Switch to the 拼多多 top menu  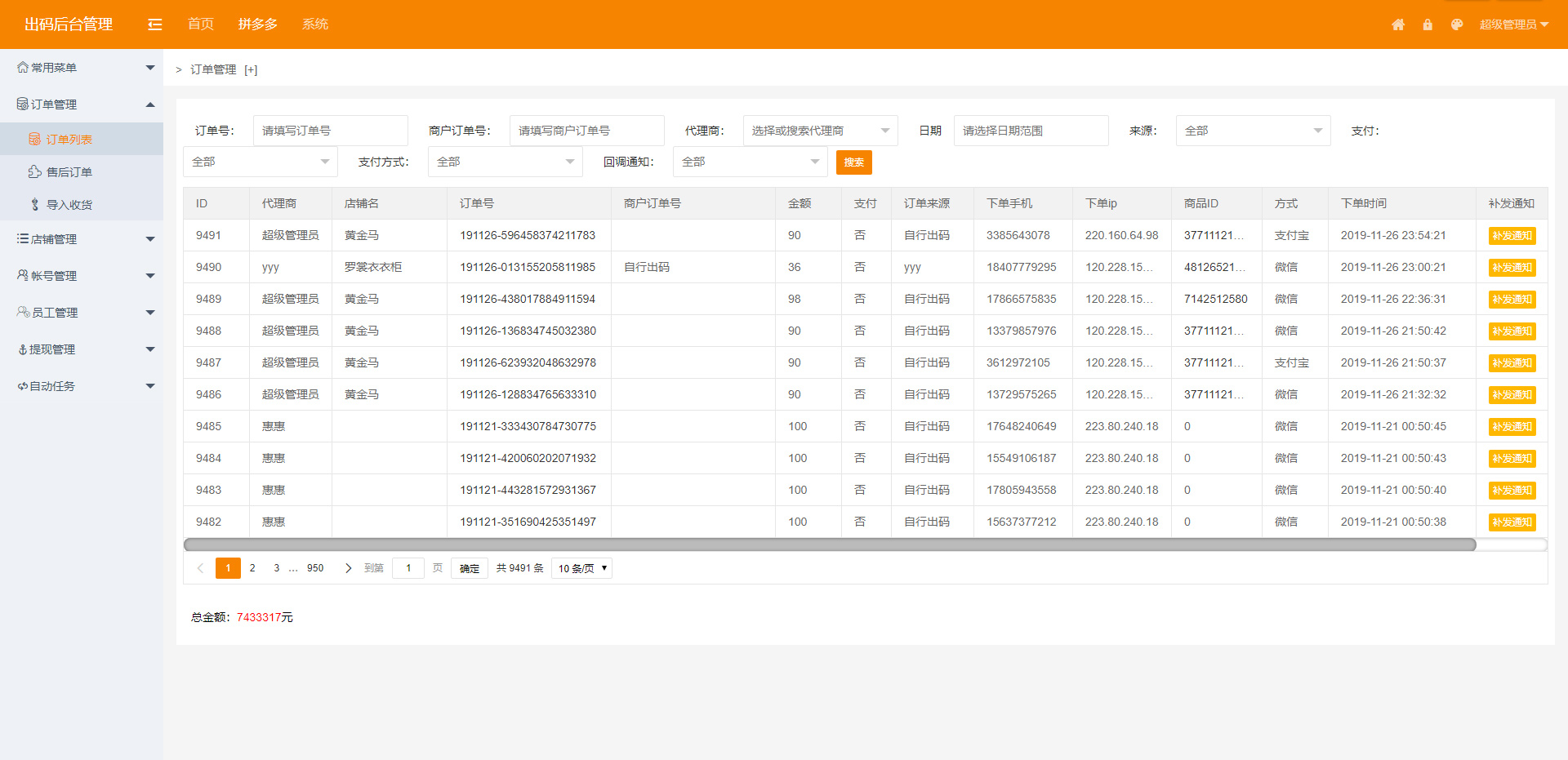[x=258, y=24]
